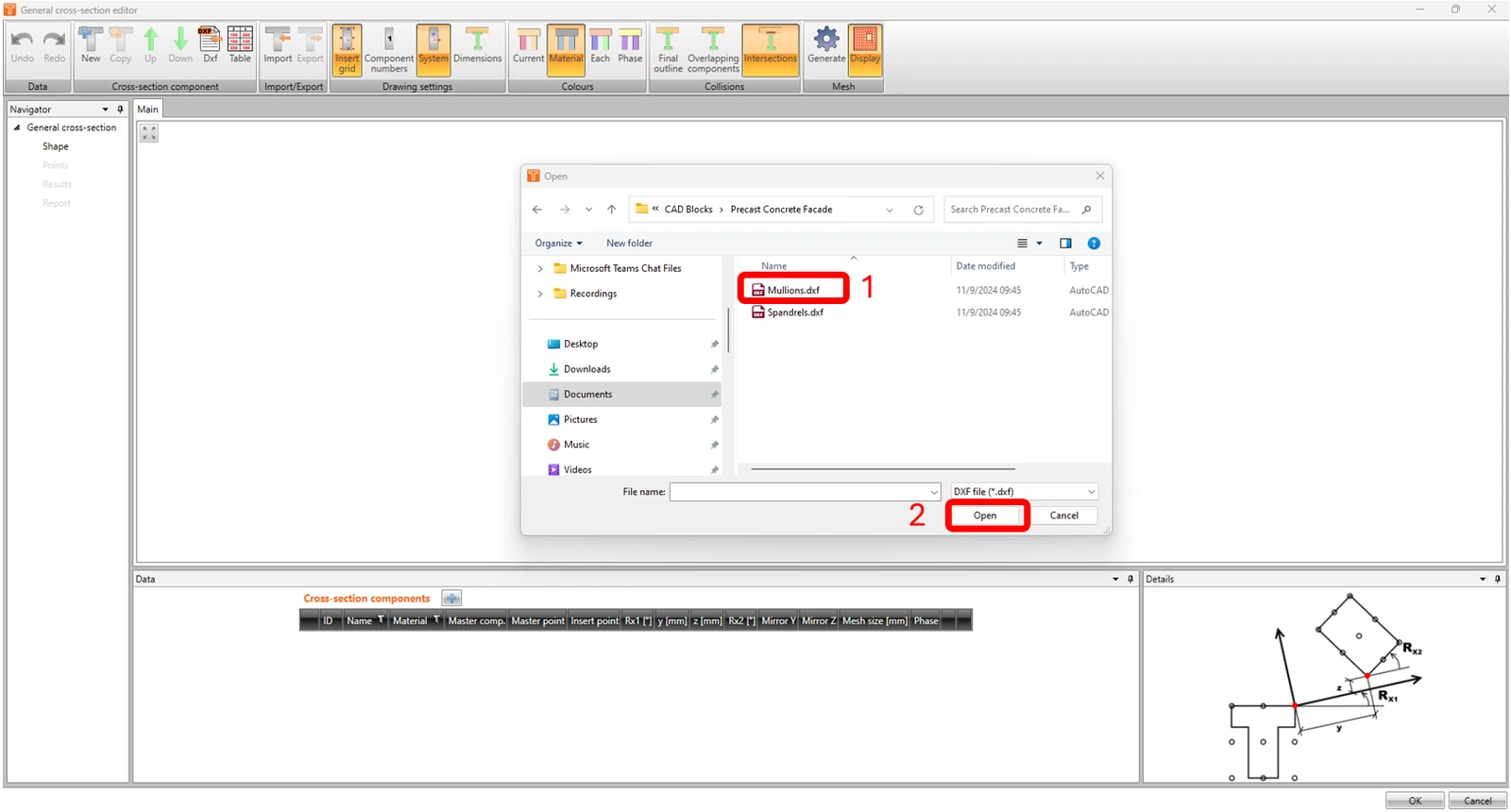Click the horizontal scrollbar in the file list
The height and width of the screenshot is (812, 1511).
point(882,468)
